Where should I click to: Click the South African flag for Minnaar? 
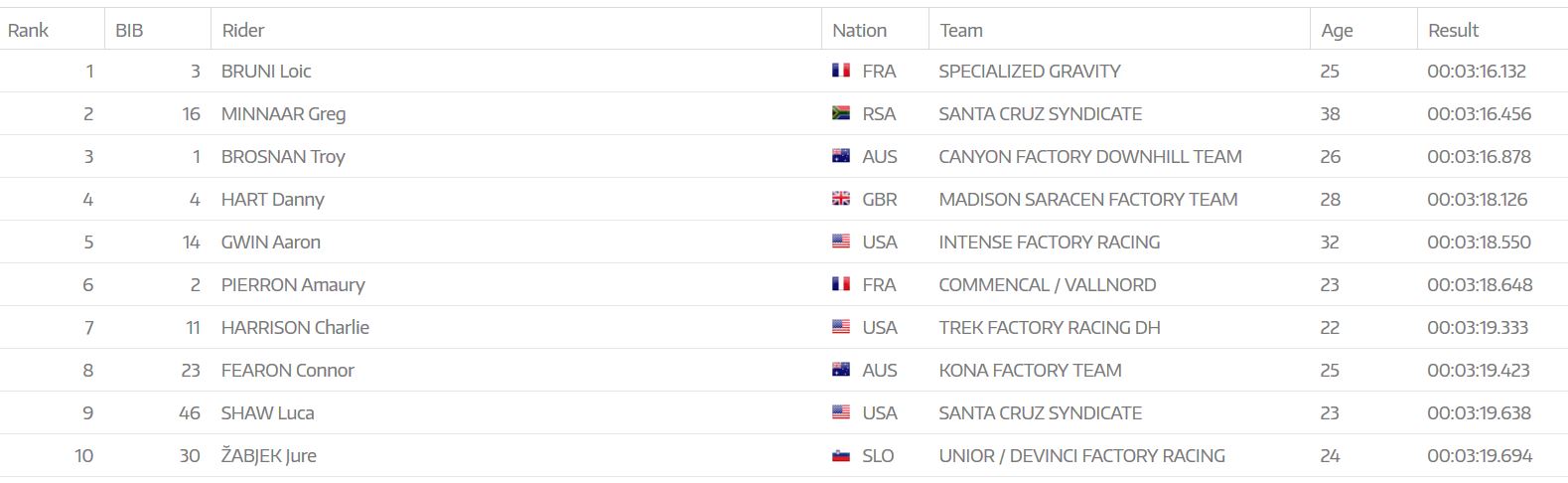841,113
